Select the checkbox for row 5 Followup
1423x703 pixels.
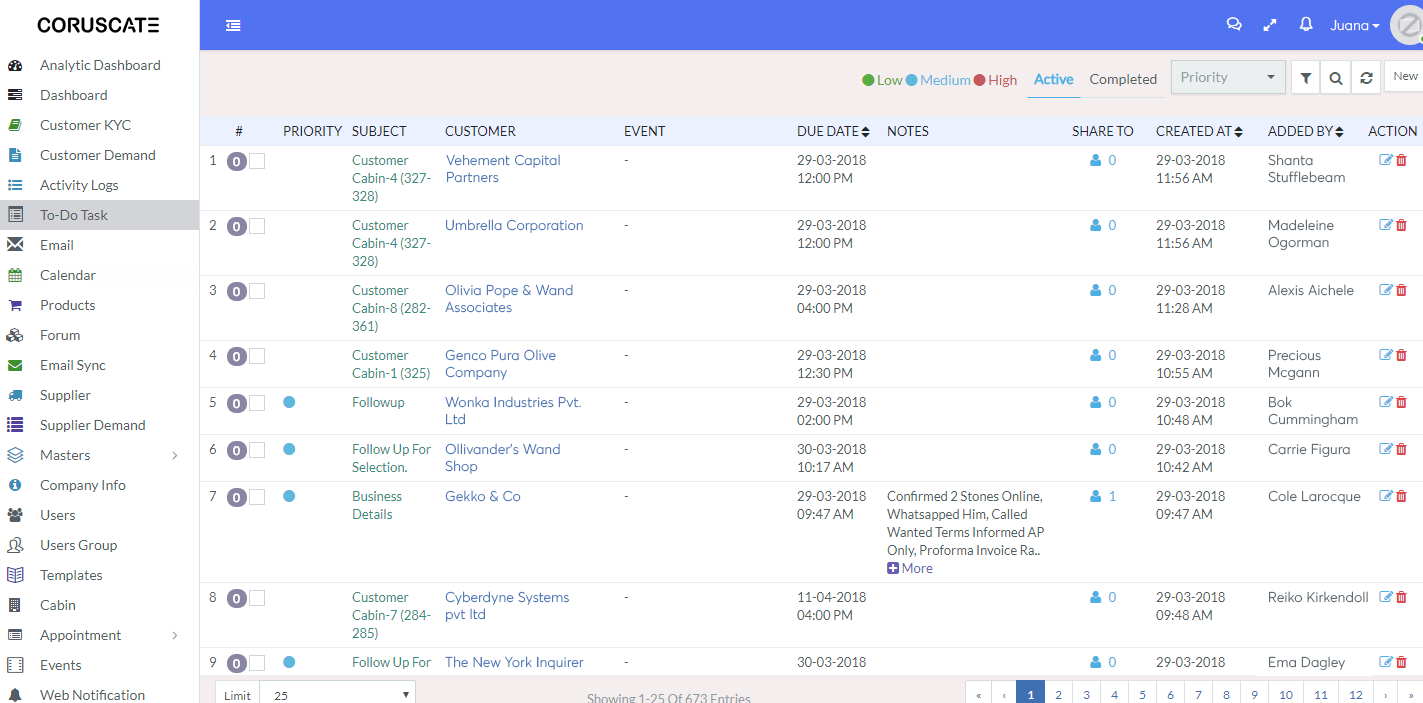point(257,403)
